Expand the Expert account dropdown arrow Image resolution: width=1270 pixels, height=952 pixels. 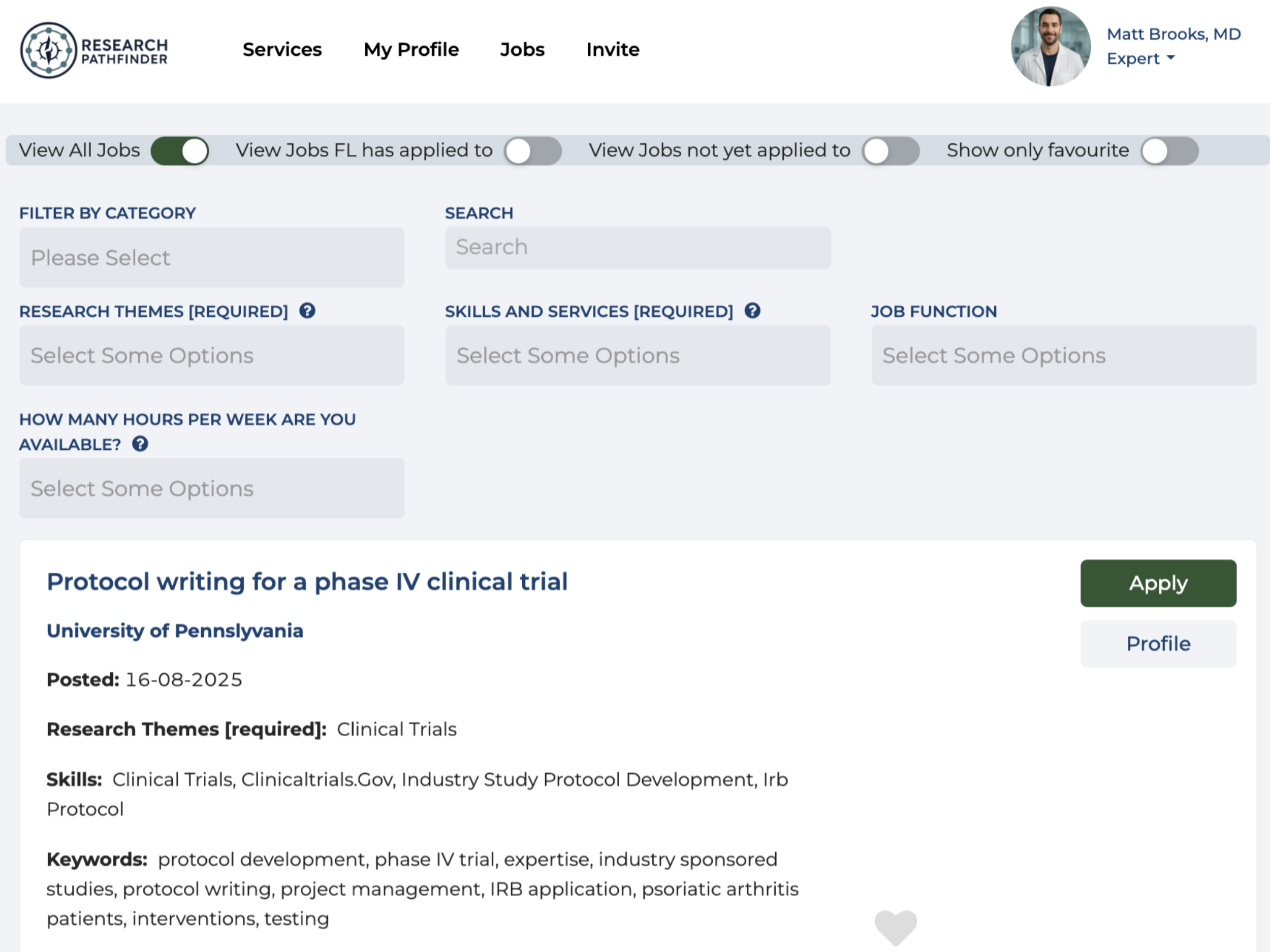[1171, 58]
